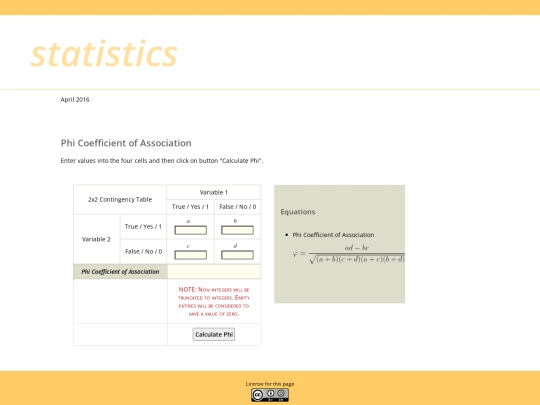The width and height of the screenshot is (540, 405).
Task: Click 'License for this page' text
Action: click(270, 384)
